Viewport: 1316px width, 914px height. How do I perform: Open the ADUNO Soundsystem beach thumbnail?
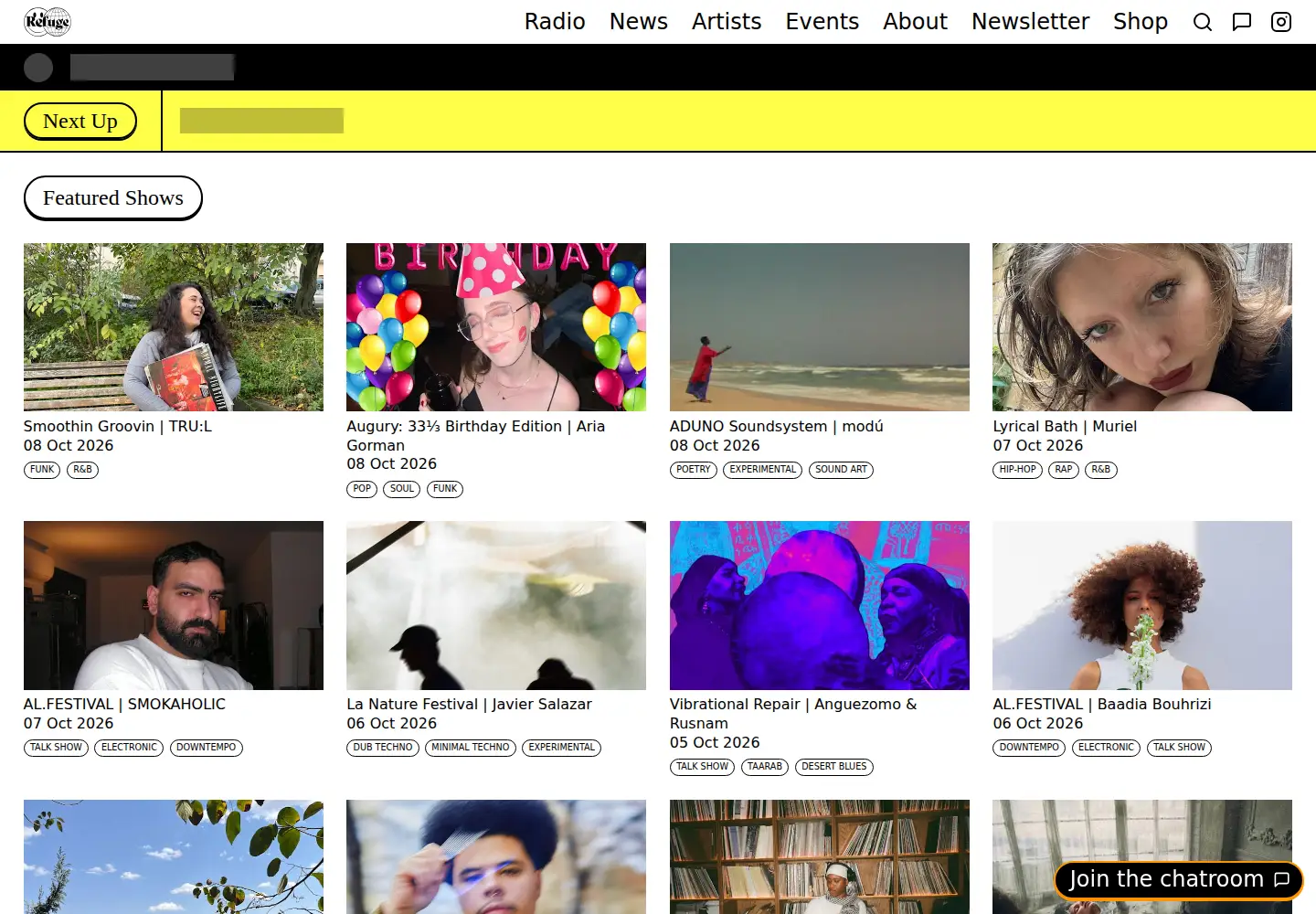click(x=820, y=327)
